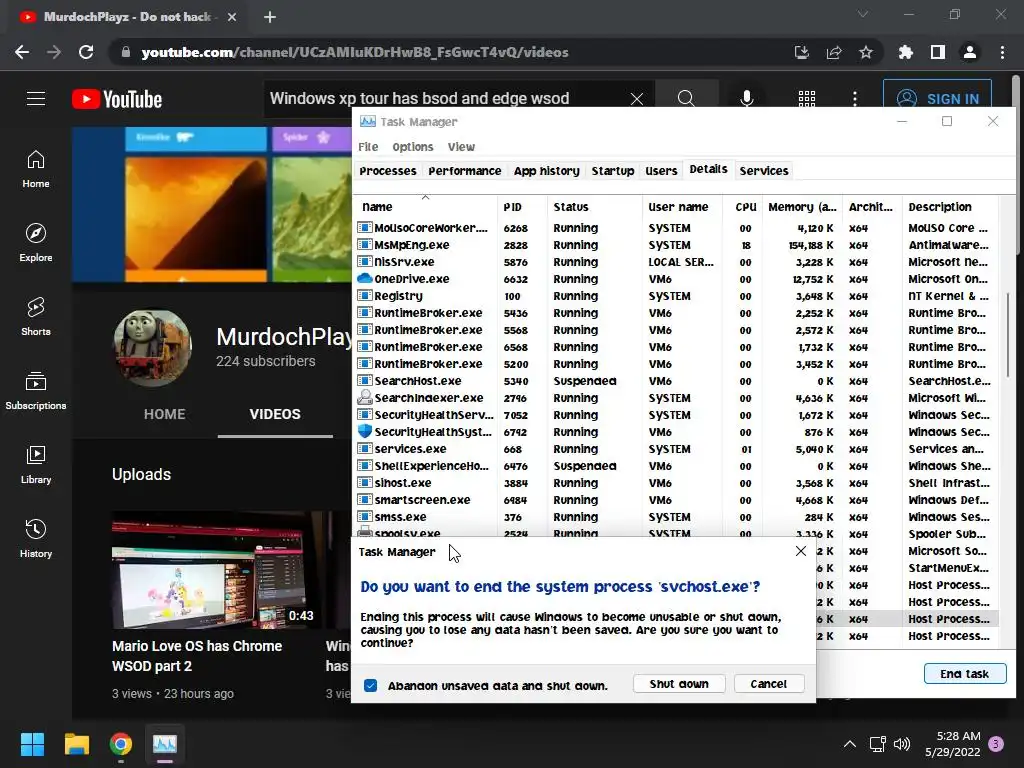Click the Task Manager taskbar icon
The height and width of the screenshot is (768, 1024).
tap(165, 744)
